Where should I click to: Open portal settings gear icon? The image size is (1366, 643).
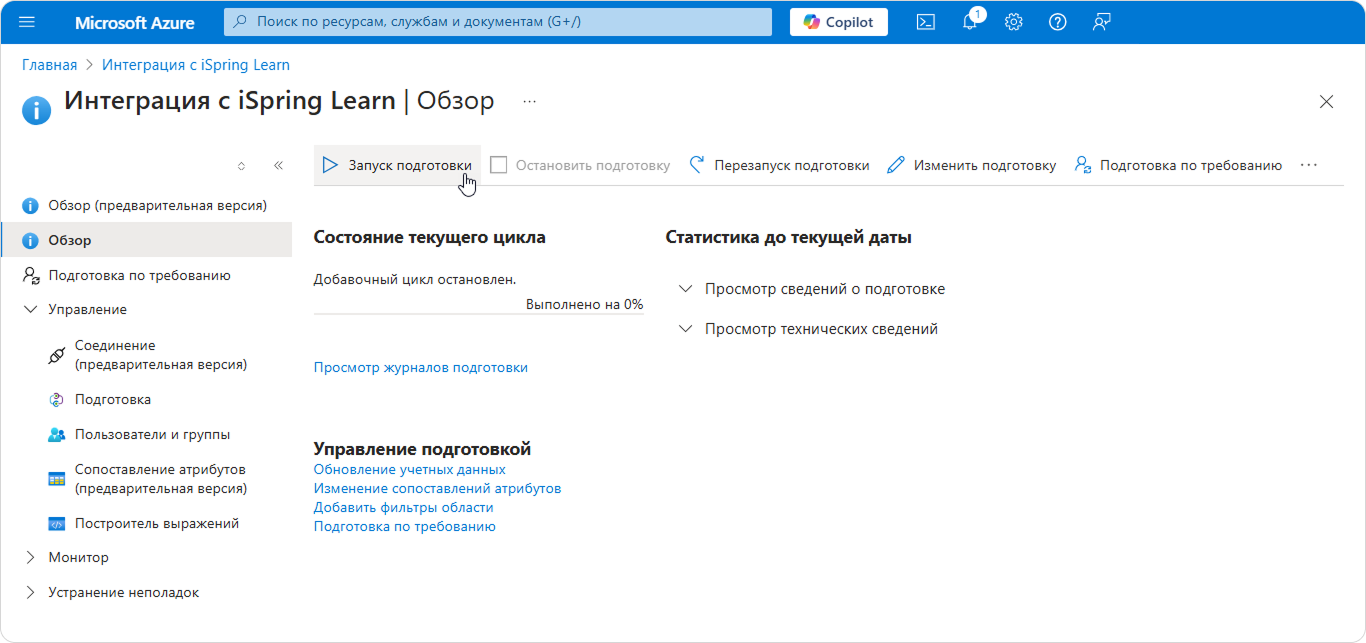[1014, 22]
